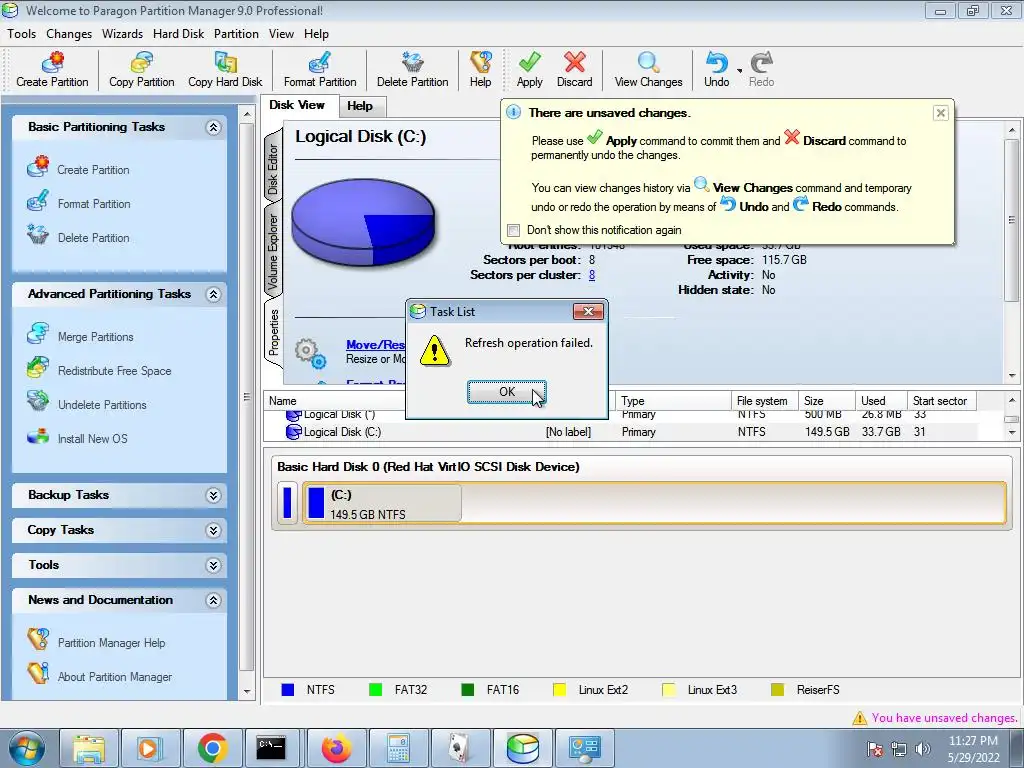Select the small first partition block on disk map
Image resolution: width=1024 pixels, height=768 pixels.
287,503
